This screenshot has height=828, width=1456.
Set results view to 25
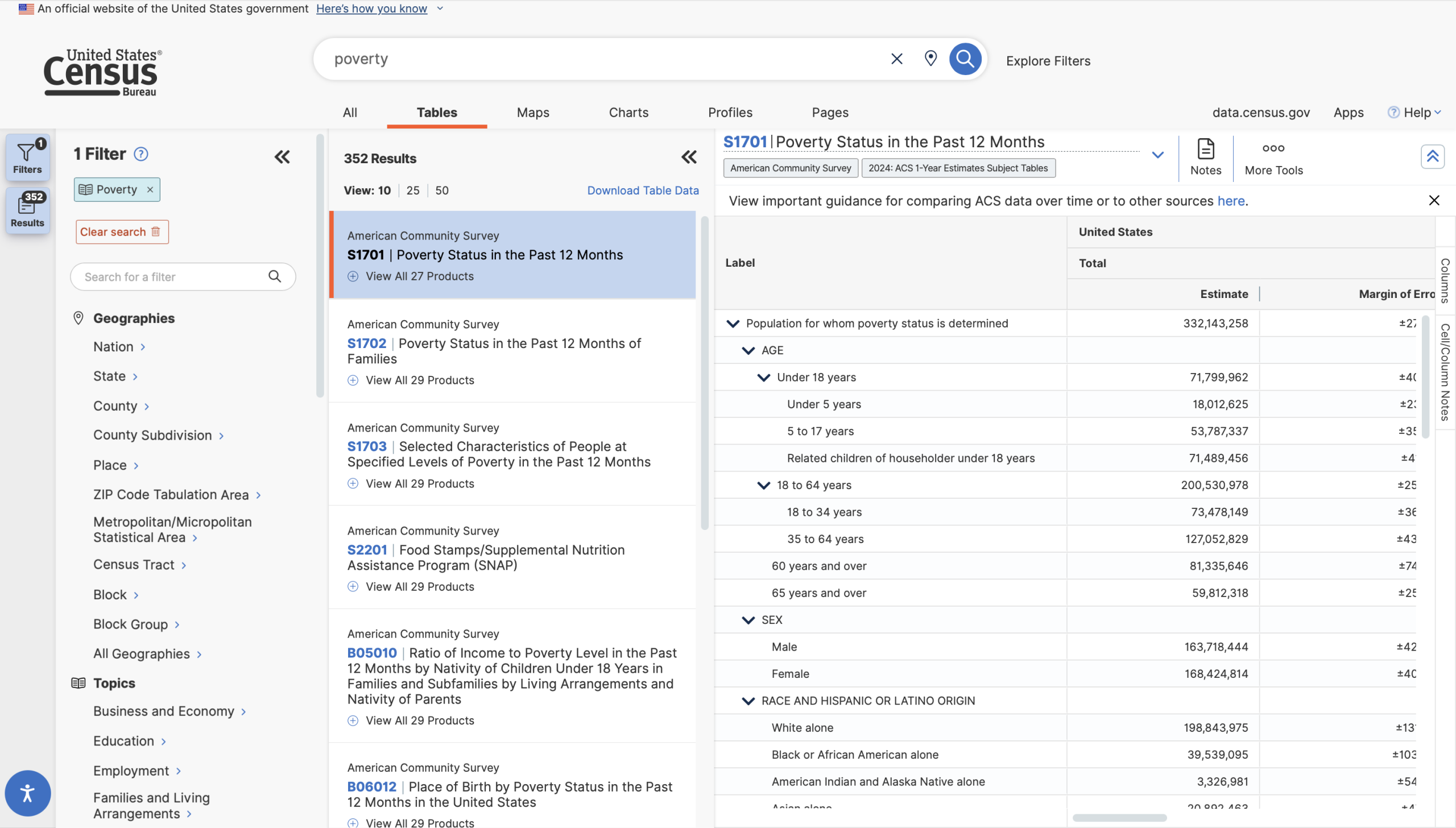413,191
